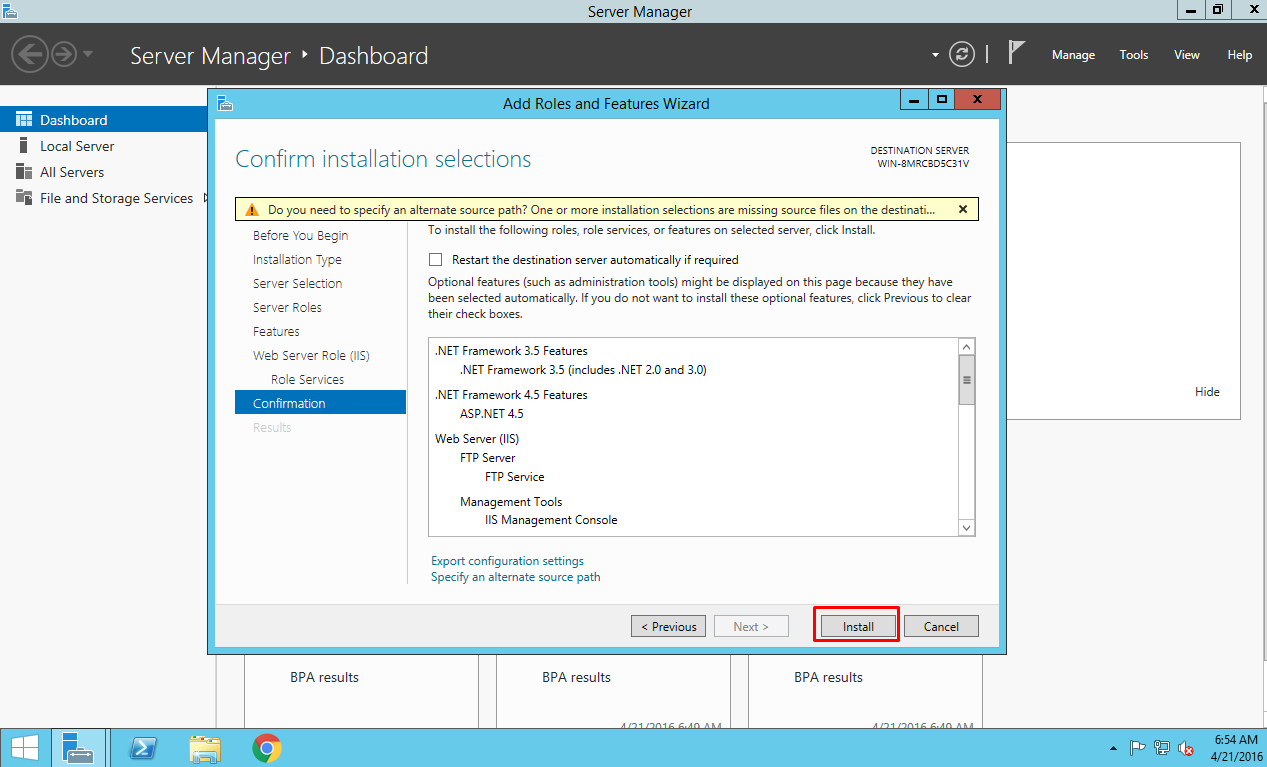
Task: Click Server Manager taskbar icon
Action: tap(77, 748)
